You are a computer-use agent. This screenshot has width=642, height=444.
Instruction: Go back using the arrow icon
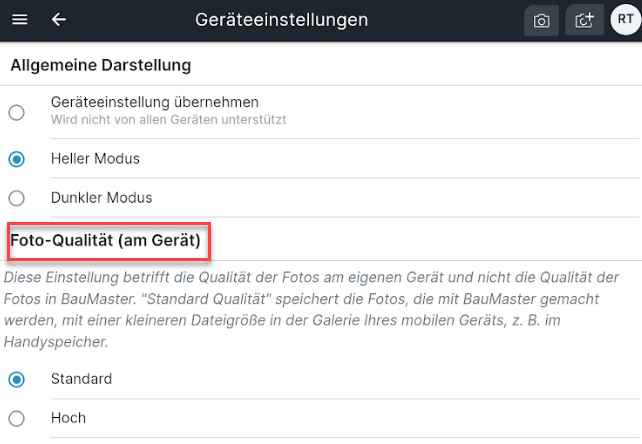point(59,19)
